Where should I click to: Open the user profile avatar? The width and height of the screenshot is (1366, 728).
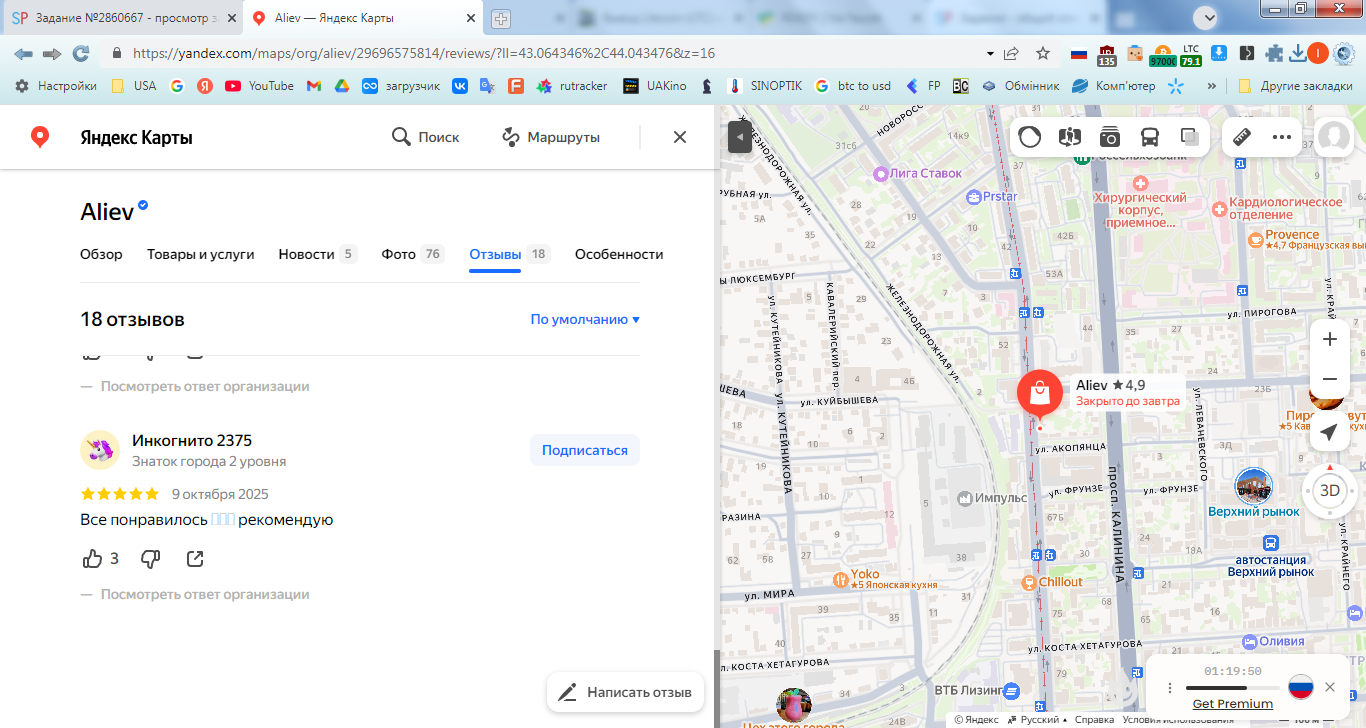[1334, 137]
